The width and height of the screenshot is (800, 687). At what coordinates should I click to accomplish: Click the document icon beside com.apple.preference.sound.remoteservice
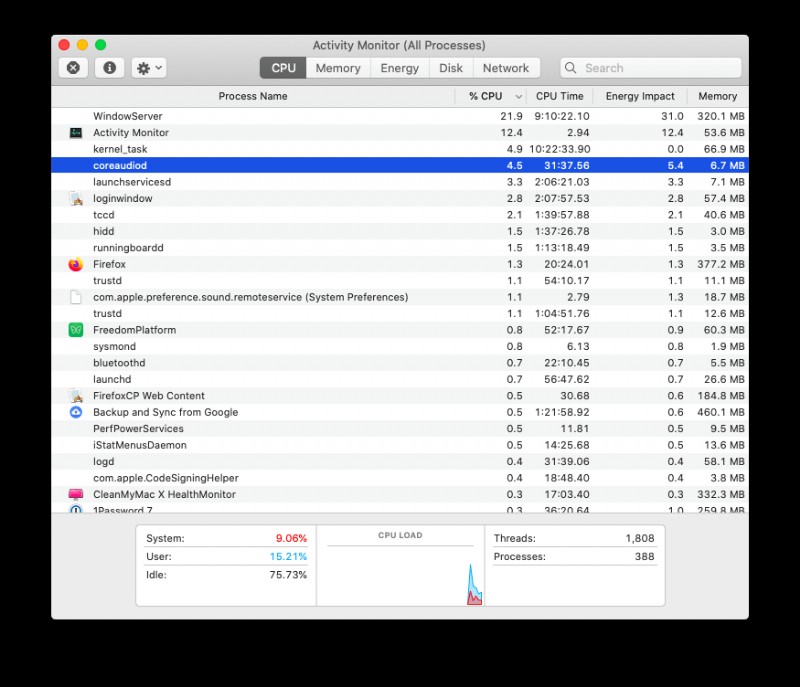(x=76, y=297)
